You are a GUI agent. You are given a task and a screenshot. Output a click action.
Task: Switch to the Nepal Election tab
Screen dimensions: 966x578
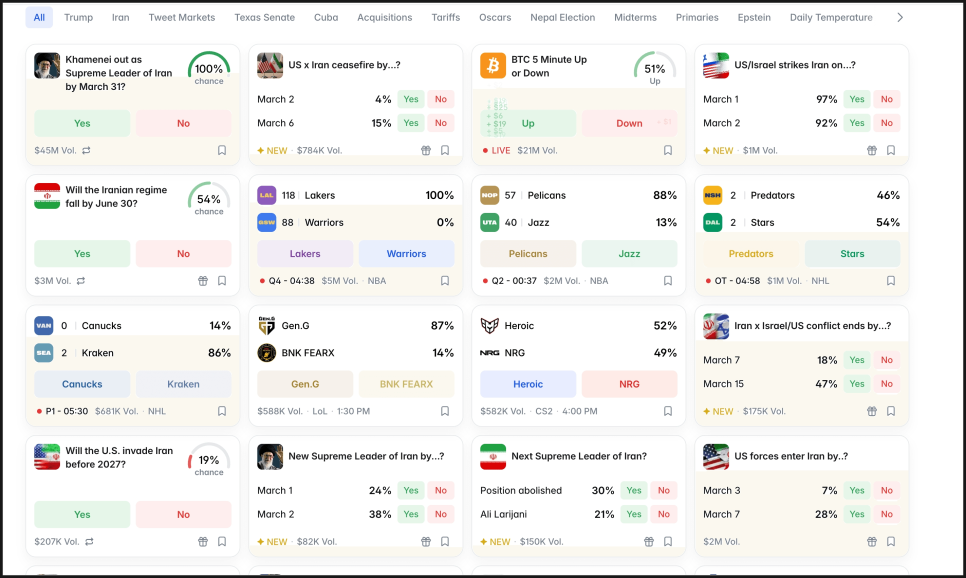click(x=562, y=17)
